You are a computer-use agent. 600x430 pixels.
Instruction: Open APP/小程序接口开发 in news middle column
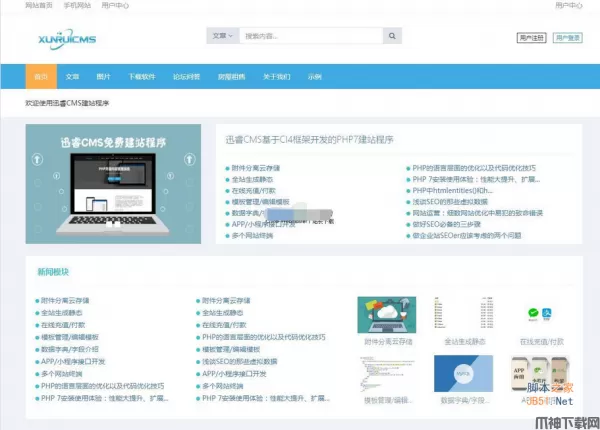pos(234,374)
